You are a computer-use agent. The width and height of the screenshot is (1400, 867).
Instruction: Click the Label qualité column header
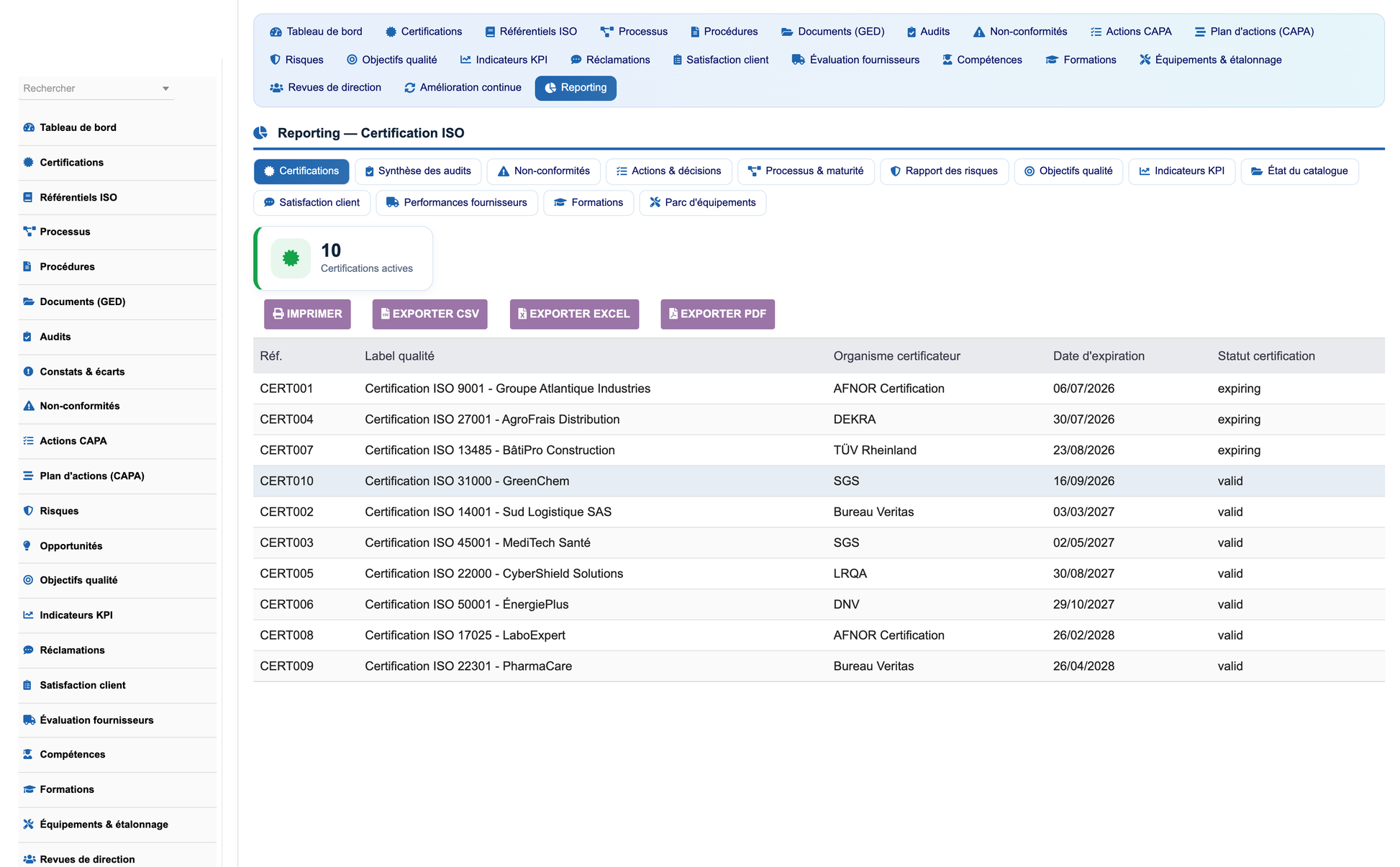pyautogui.click(x=399, y=356)
